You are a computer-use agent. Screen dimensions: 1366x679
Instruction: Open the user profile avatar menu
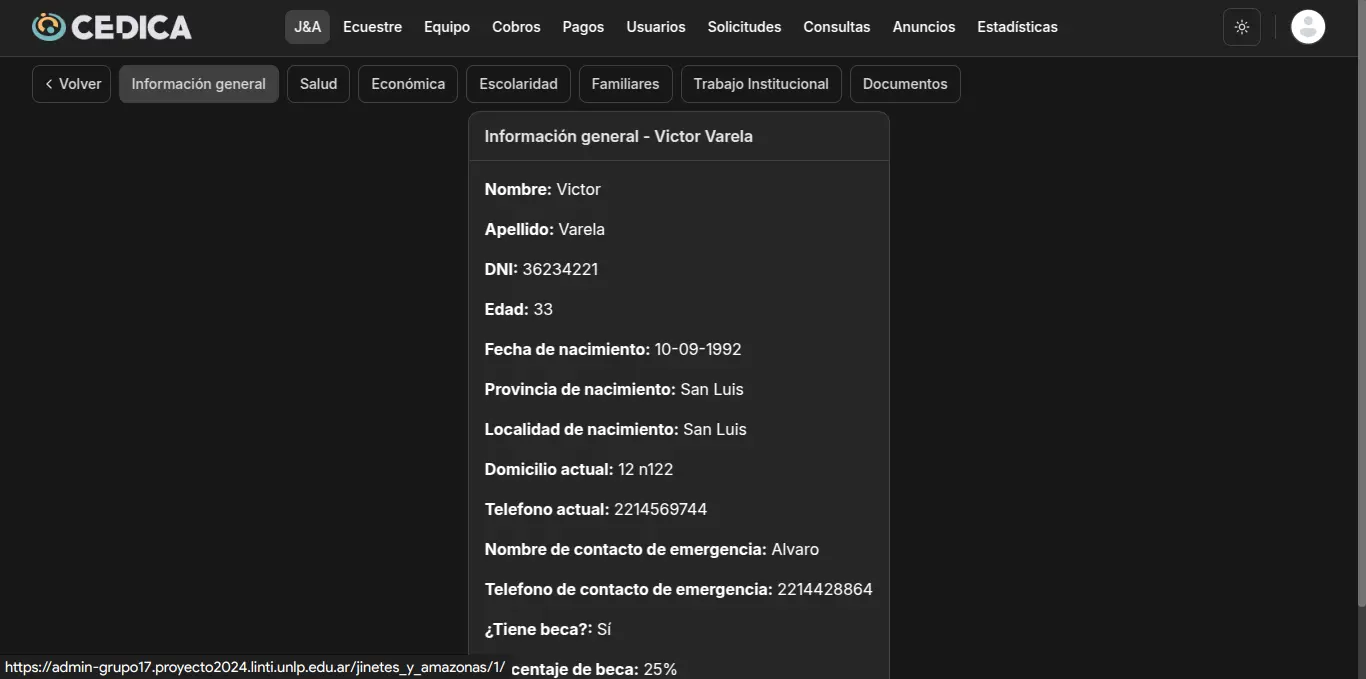[1308, 27]
